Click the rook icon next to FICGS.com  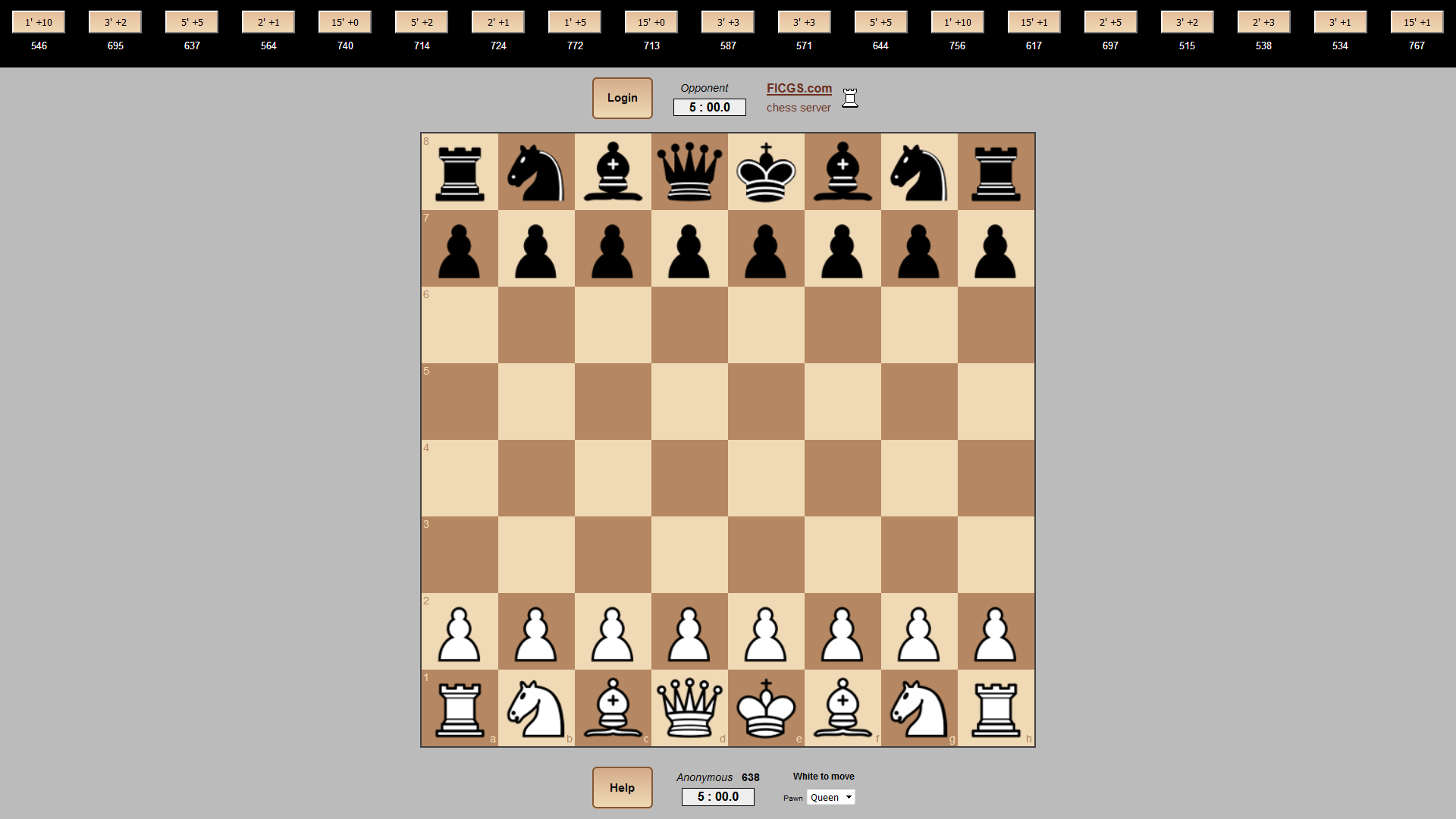(x=850, y=98)
